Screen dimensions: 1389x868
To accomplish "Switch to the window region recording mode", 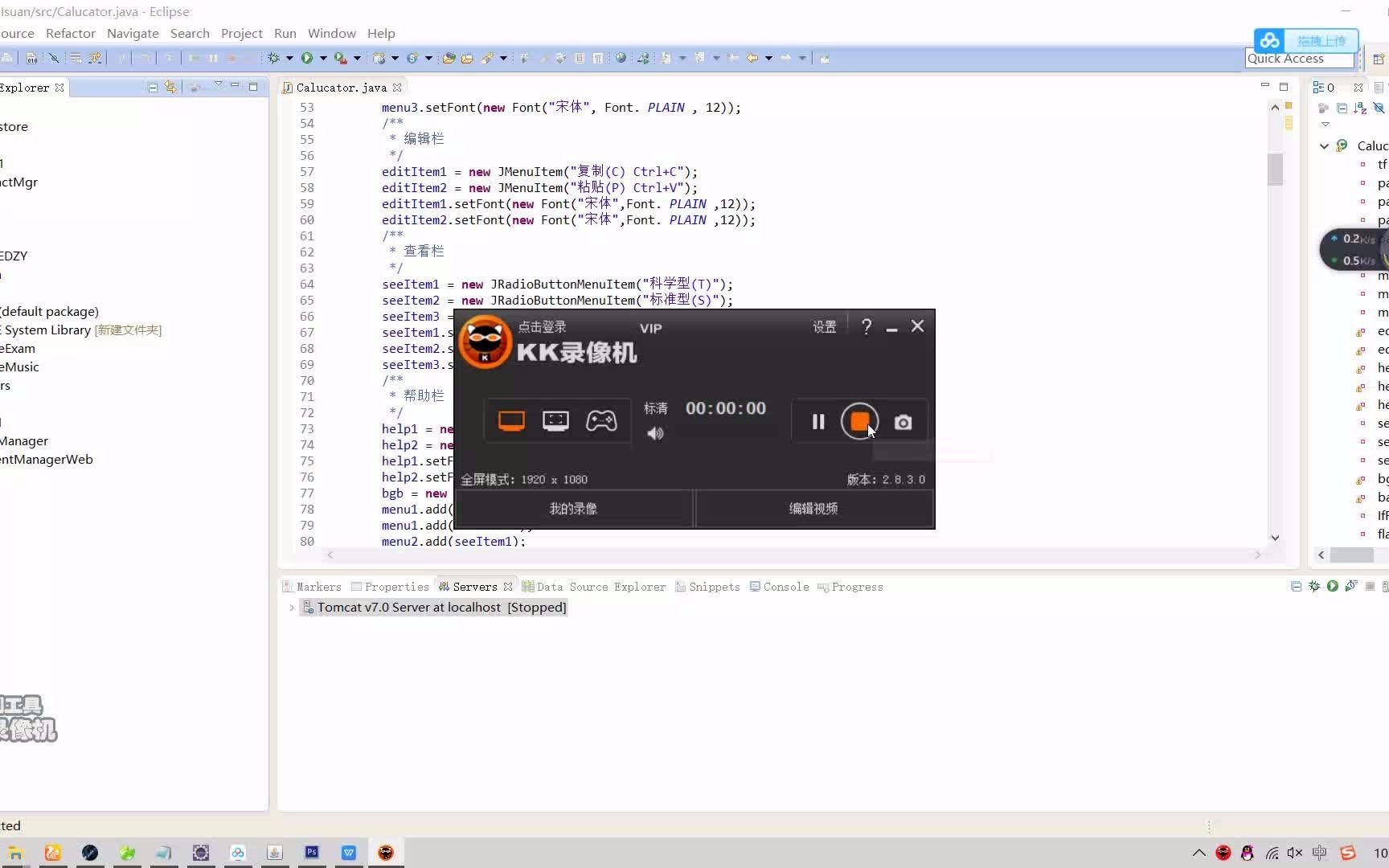I will (x=555, y=420).
